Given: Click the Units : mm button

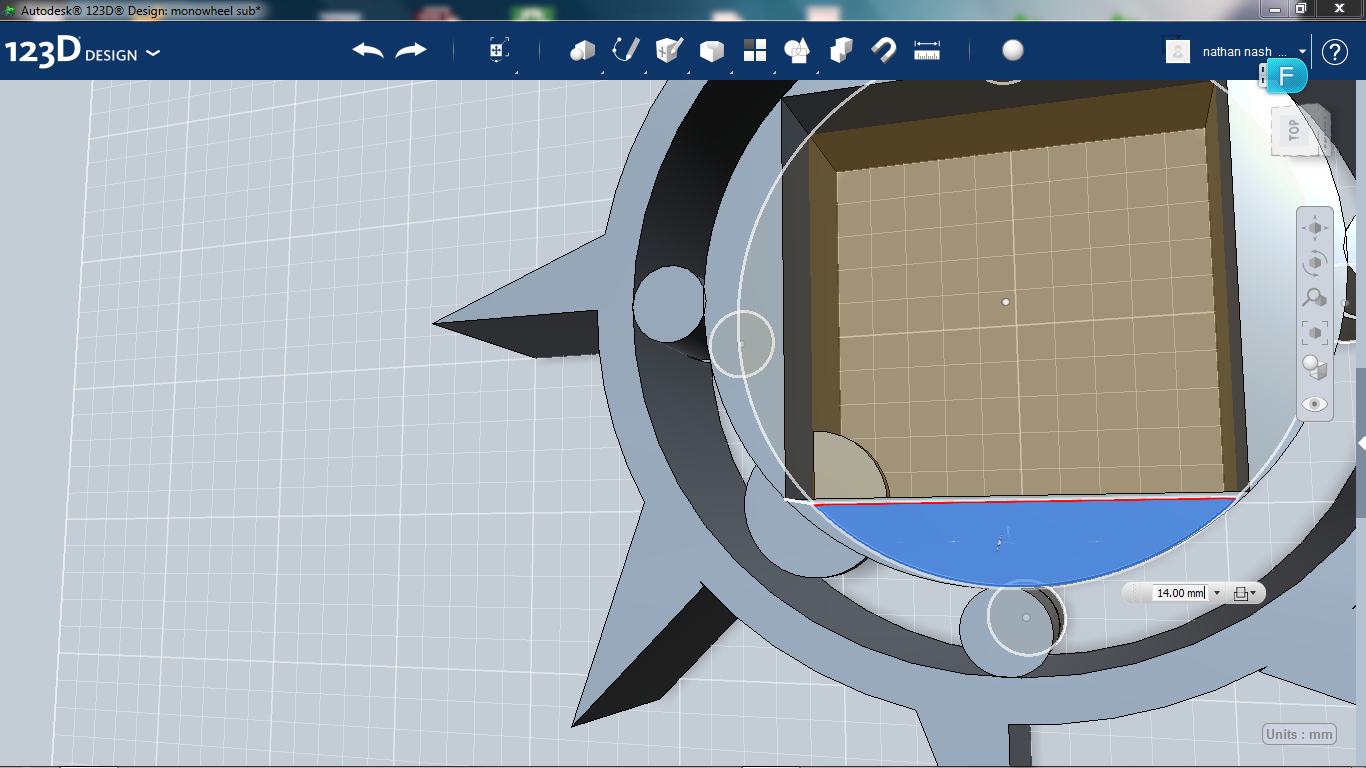Looking at the screenshot, I should pyautogui.click(x=1300, y=734).
